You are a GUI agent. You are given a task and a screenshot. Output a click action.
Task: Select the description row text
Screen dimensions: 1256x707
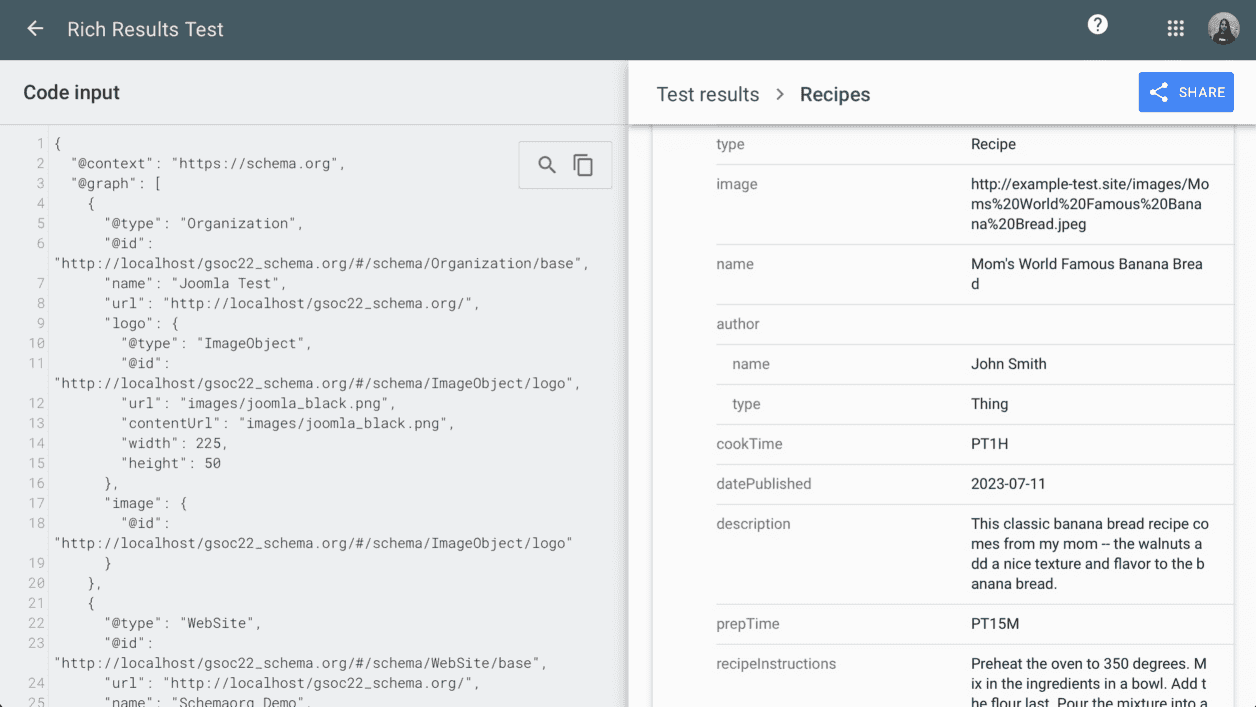coord(1089,553)
